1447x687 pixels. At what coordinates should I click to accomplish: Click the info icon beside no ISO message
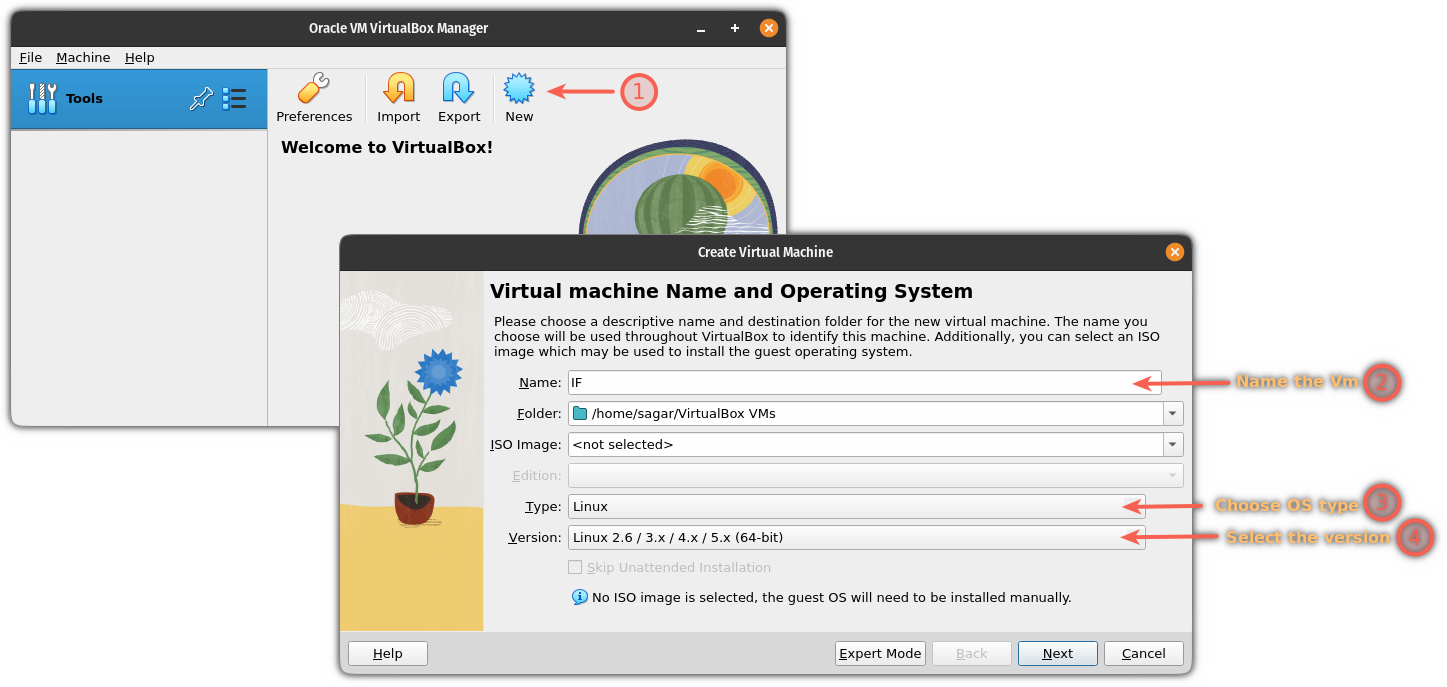tap(579, 597)
